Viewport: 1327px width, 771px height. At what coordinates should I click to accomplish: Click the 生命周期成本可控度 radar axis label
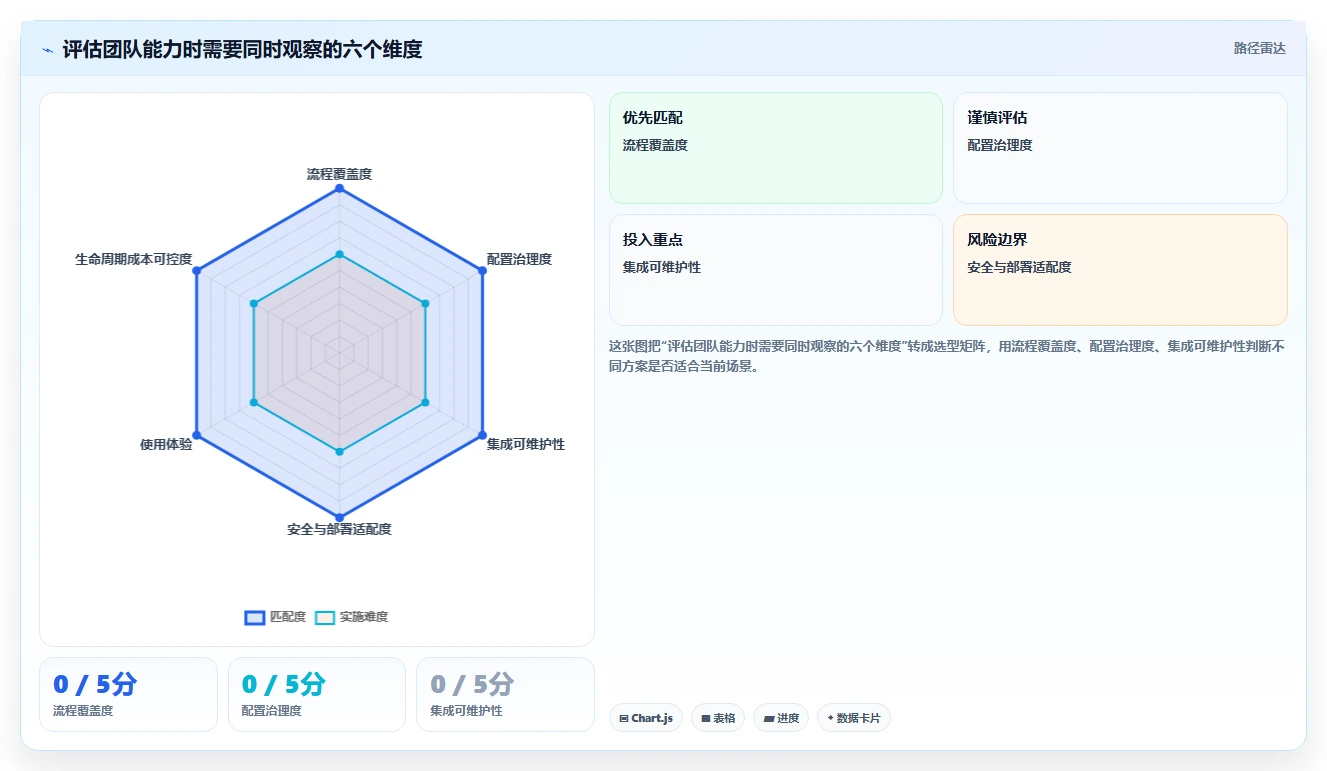pyautogui.click(x=133, y=259)
